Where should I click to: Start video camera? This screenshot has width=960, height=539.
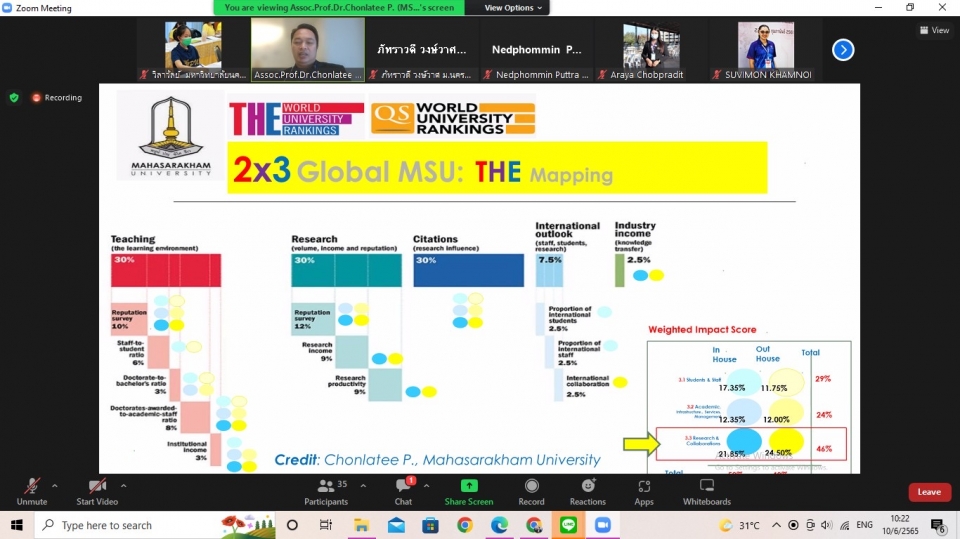tap(97, 492)
